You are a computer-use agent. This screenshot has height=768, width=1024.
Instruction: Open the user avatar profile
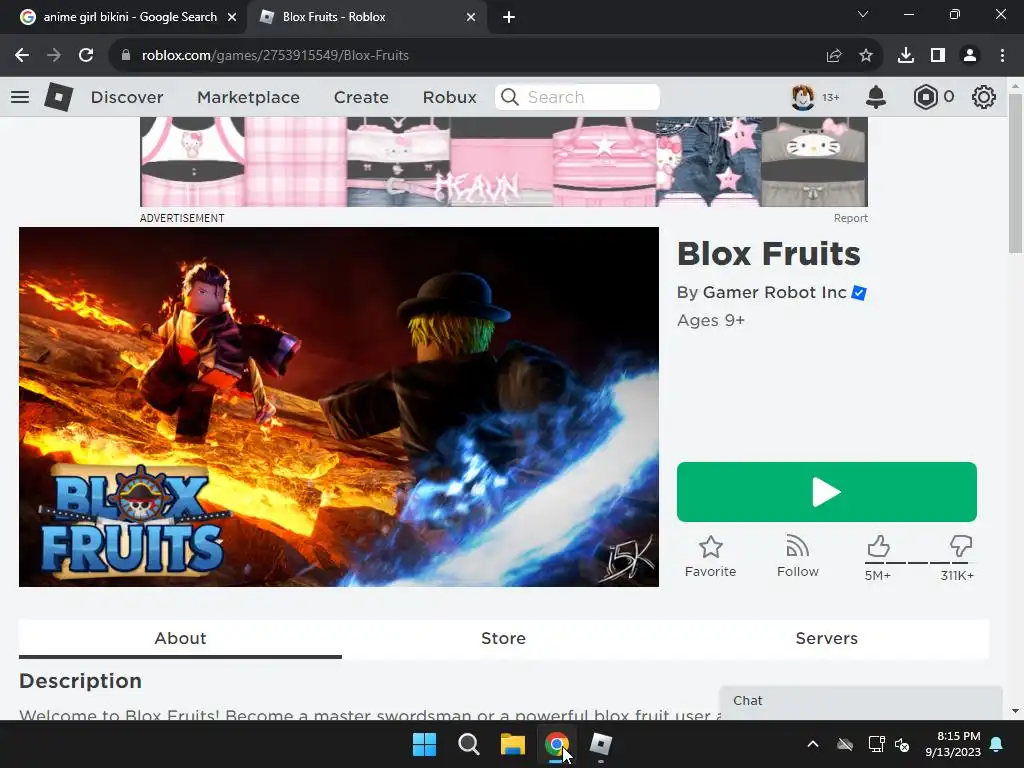point(803,97)
